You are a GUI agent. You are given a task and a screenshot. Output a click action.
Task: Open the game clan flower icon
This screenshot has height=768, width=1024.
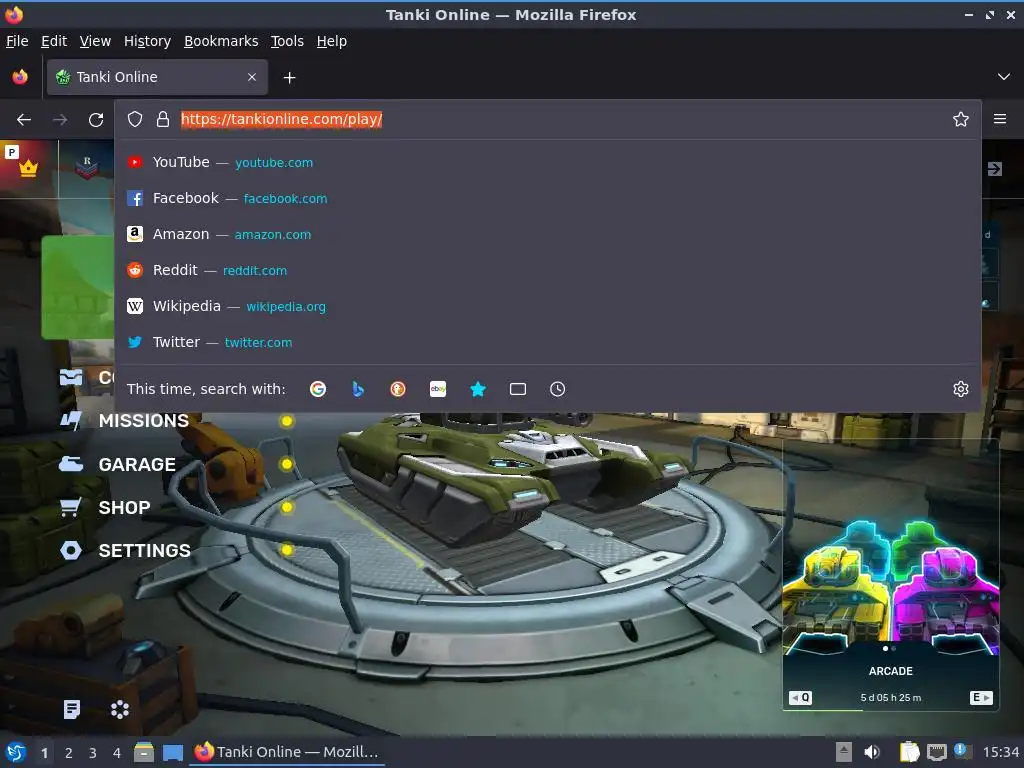[x=120, y=709]
